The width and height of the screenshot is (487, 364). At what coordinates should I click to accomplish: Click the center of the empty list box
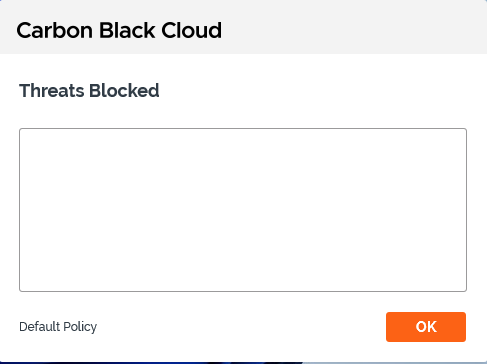click(x=243, y=210)
